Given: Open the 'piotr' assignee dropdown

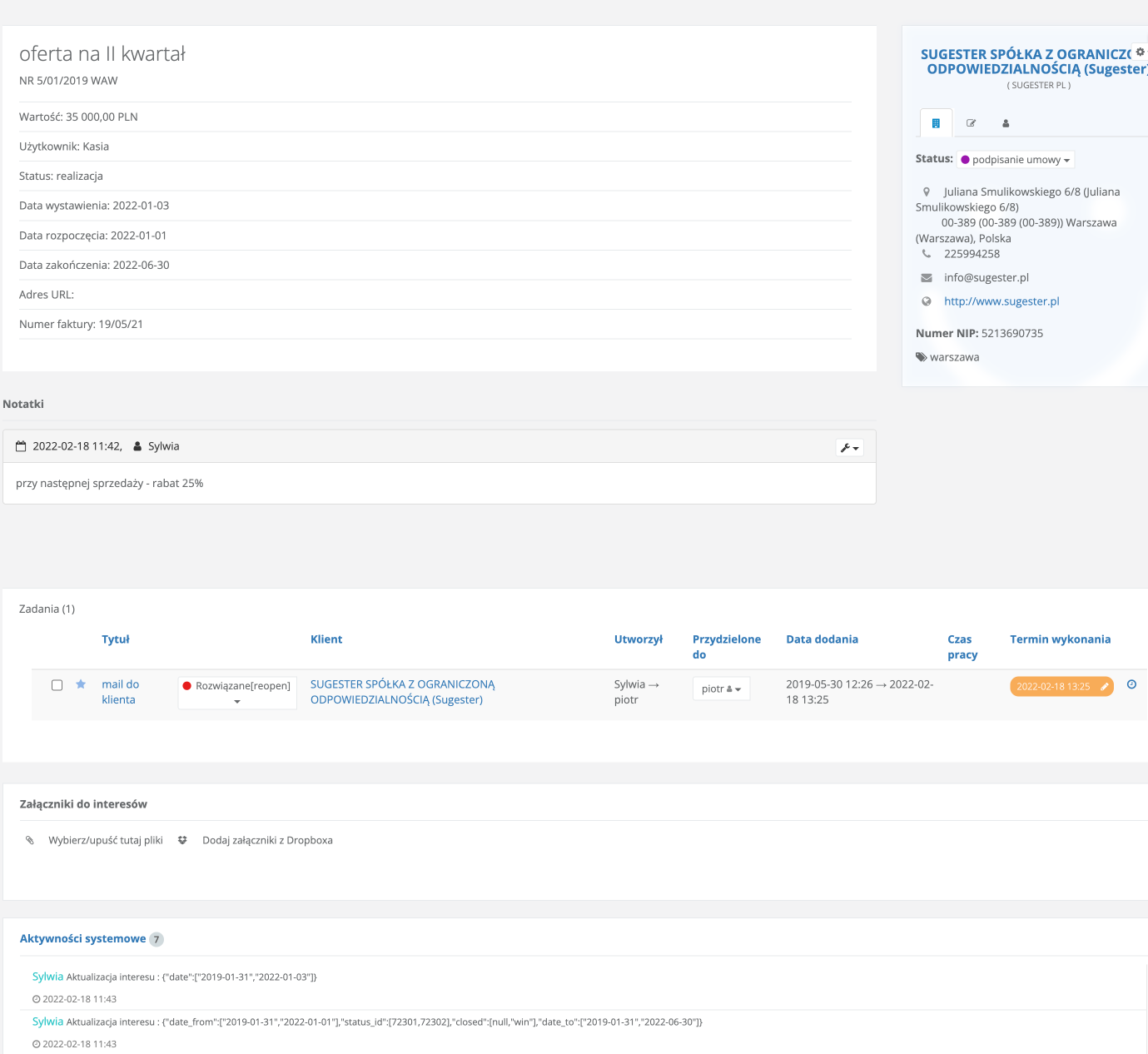Looking at the screenshot, I should tap(721, 689).
